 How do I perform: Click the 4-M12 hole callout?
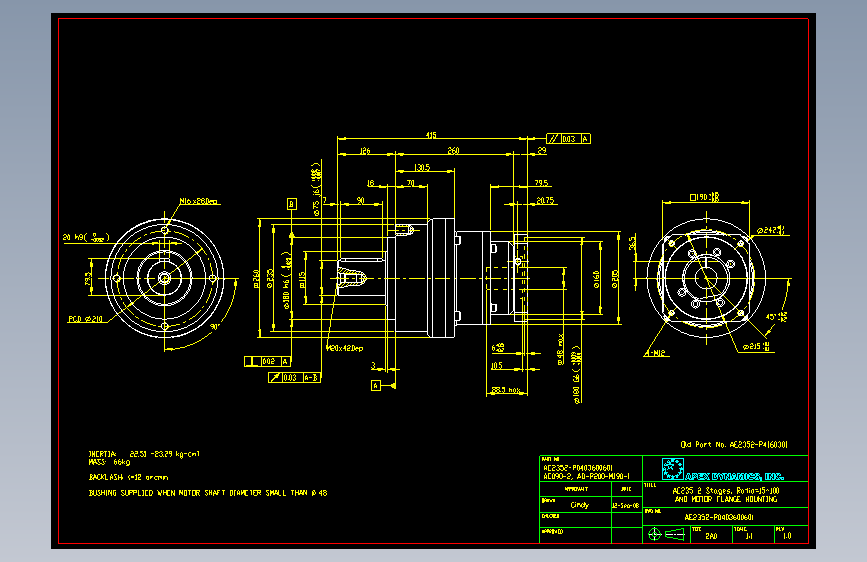tap(656, 353)
